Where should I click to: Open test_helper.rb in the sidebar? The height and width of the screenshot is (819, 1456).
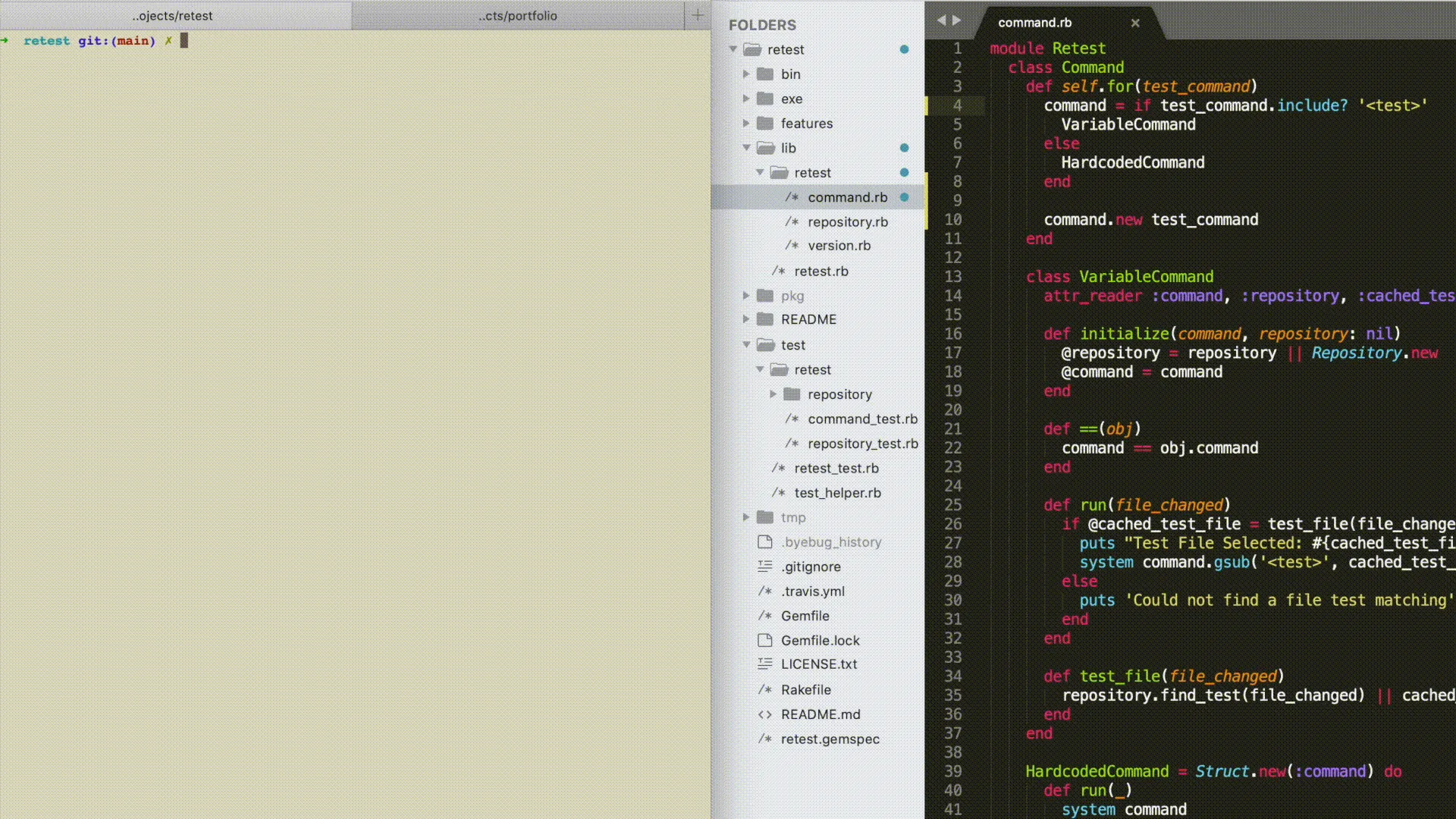[837, 493]
